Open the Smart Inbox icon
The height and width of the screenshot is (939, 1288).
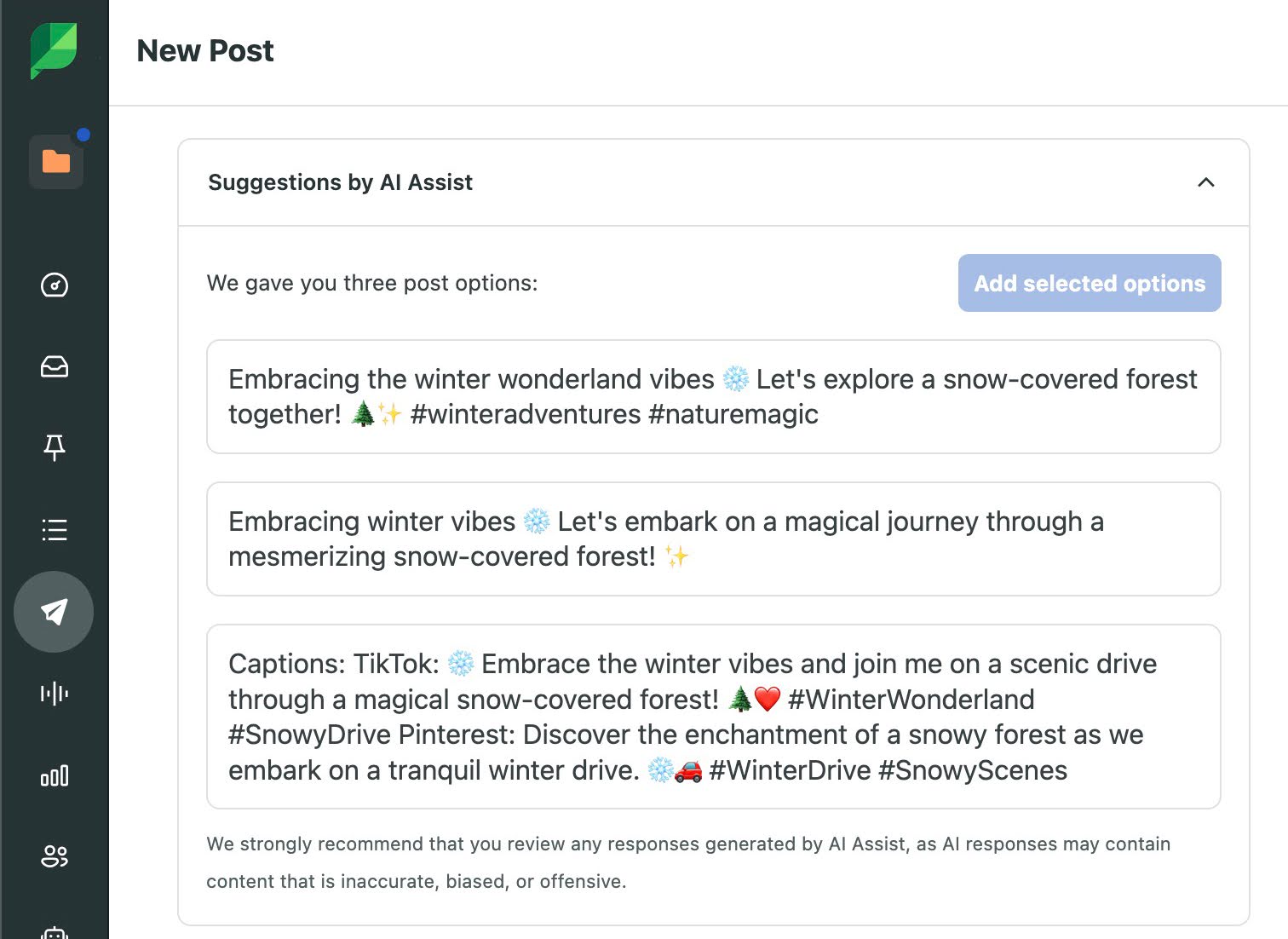tap(54, 366)
